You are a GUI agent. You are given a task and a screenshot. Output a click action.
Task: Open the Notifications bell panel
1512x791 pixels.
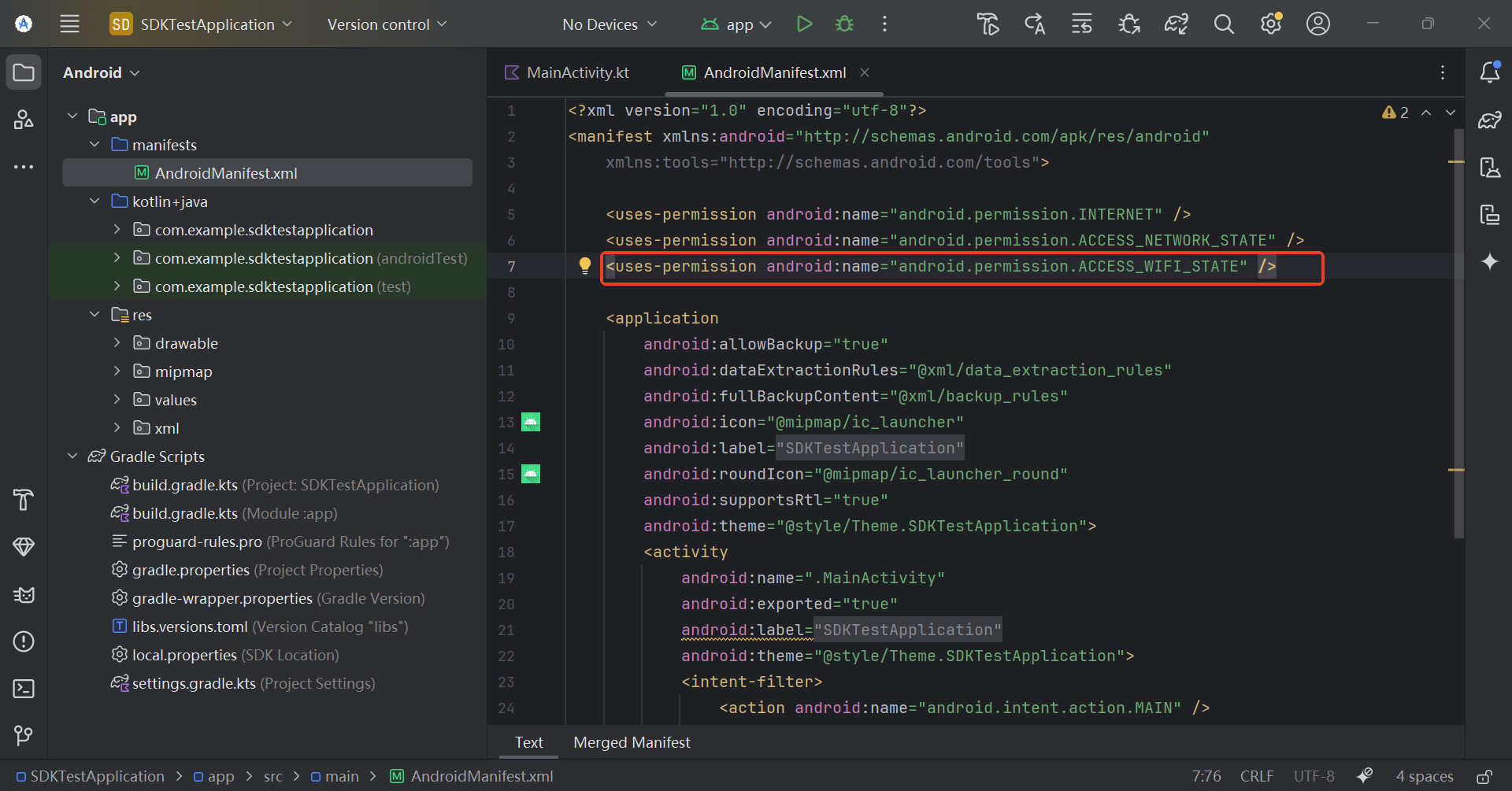click(1490, 72)
